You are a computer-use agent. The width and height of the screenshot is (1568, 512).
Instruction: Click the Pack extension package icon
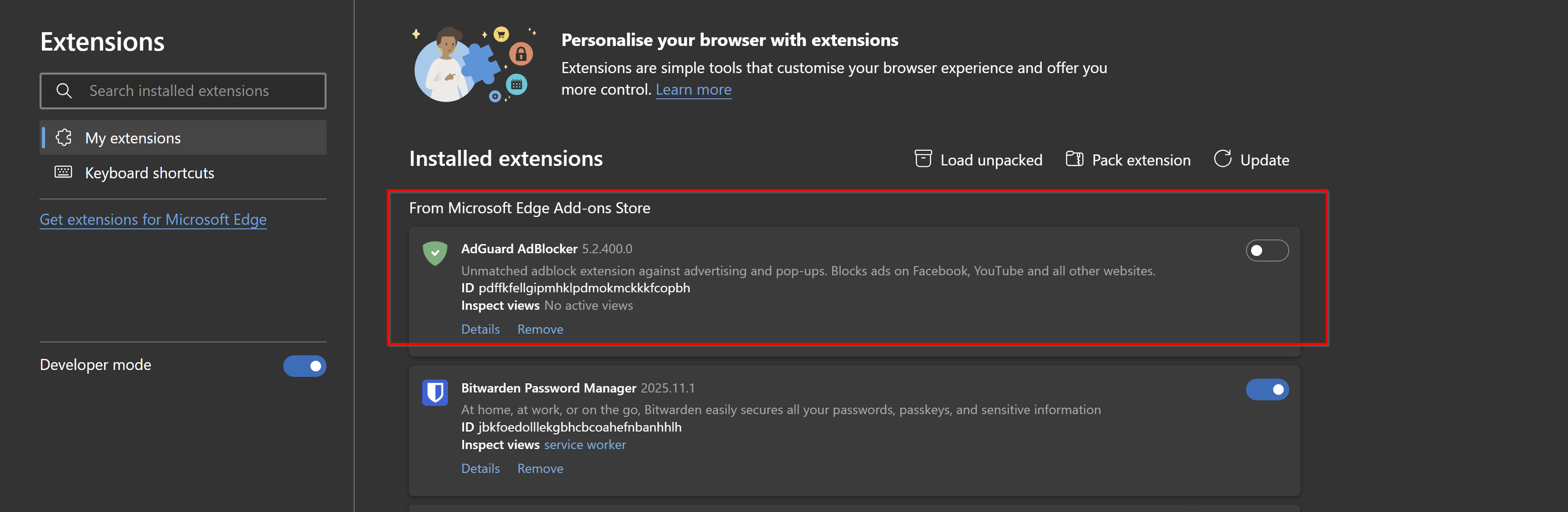pos(1074,159)
